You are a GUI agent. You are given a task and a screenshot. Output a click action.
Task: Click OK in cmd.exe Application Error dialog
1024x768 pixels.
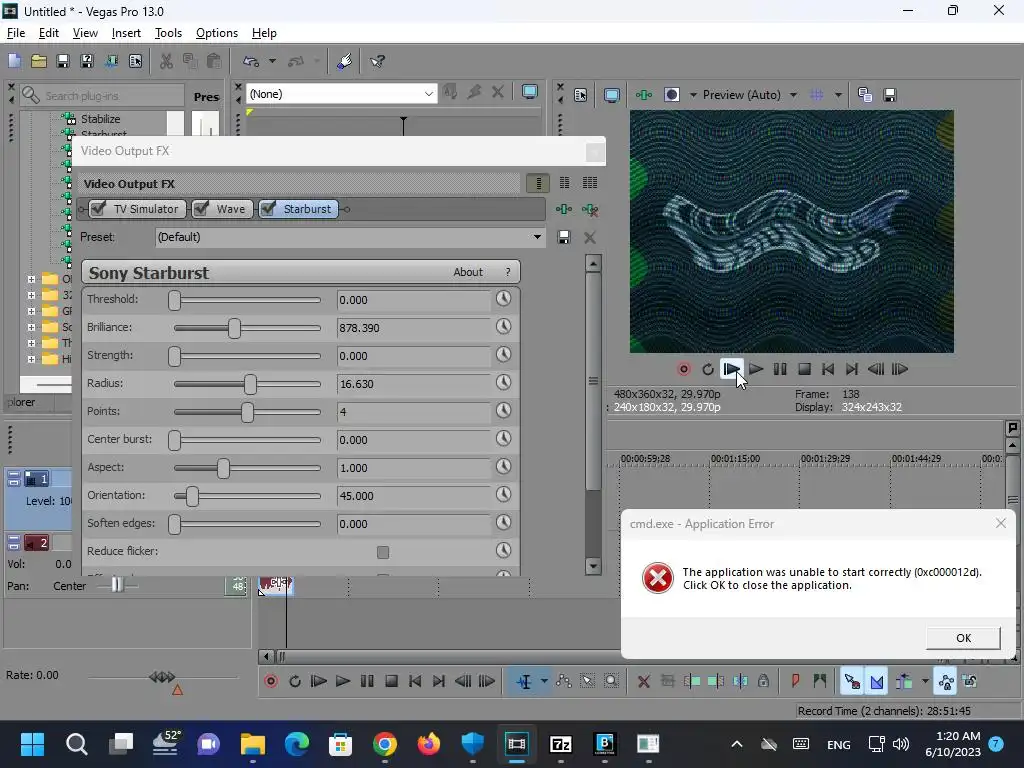tap(963, 638)
